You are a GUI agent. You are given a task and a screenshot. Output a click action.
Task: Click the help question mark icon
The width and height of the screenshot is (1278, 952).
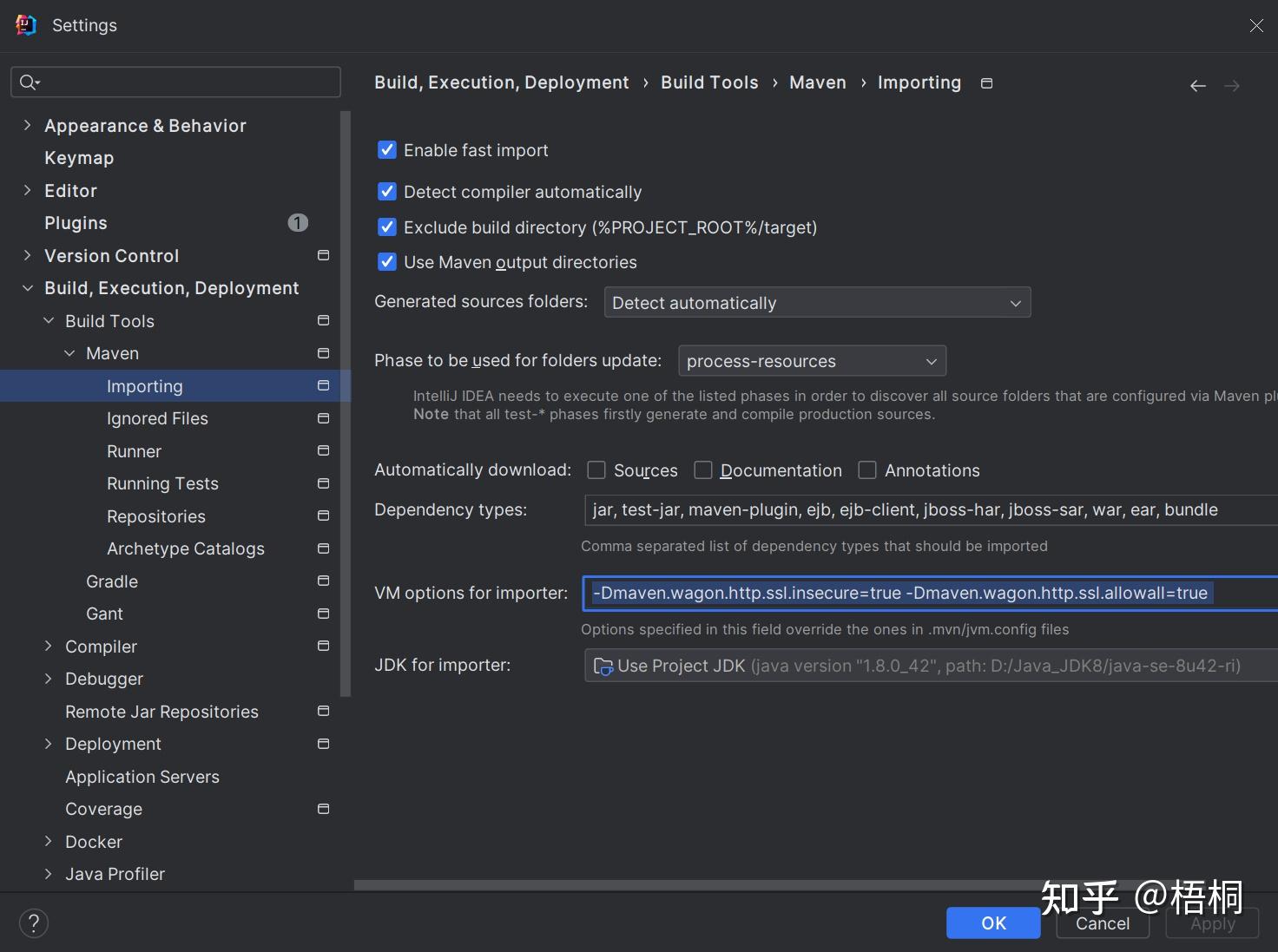pyautogui.click(x=34, y=923)
